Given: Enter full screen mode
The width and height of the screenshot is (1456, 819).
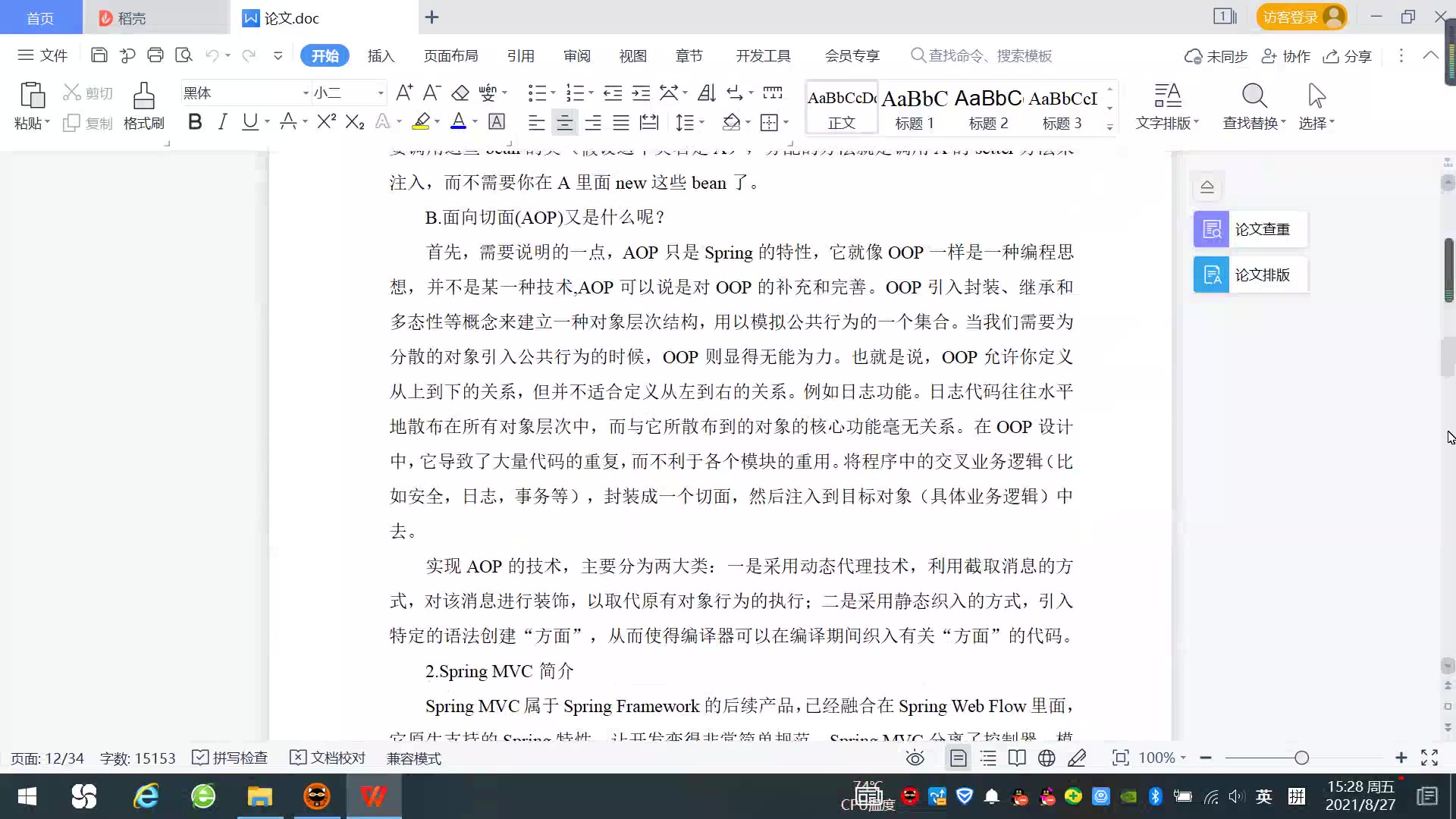Looking at the screenshot, I should coord(1429,758).
